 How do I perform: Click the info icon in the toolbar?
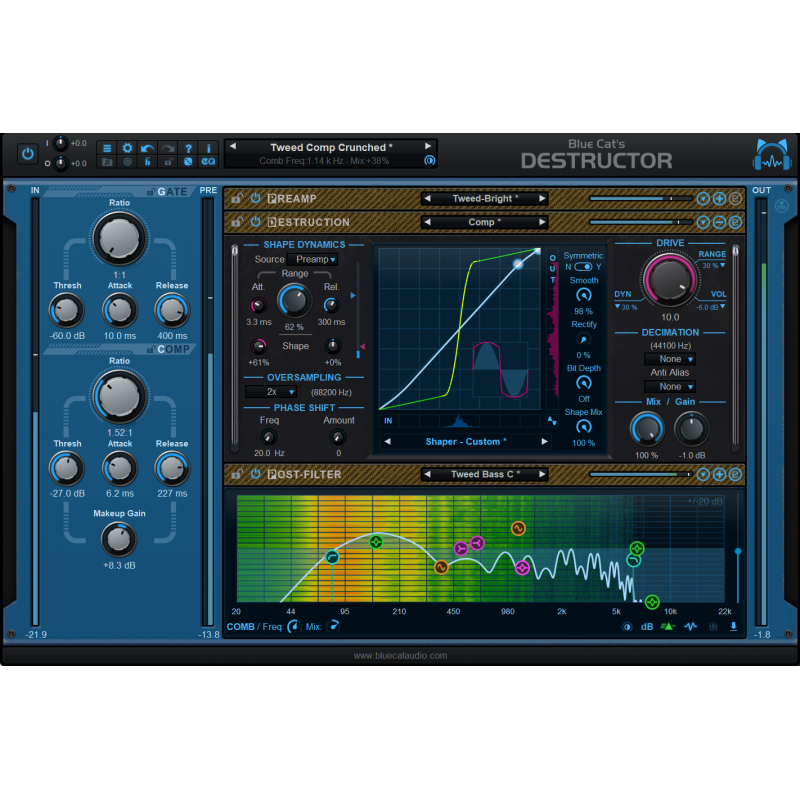tap(209, 148)
